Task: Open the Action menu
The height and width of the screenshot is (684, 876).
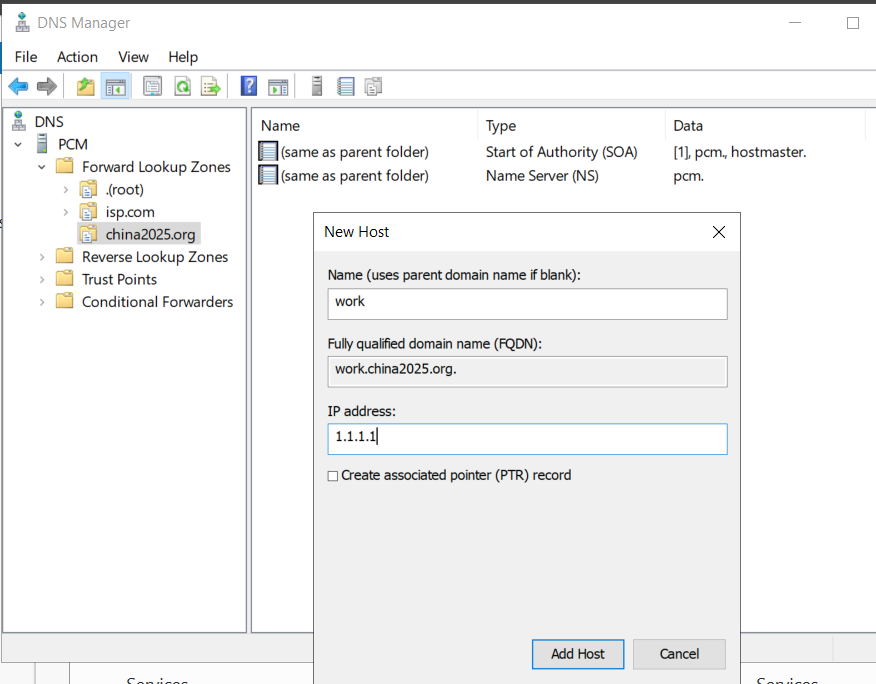Action: 77,57
